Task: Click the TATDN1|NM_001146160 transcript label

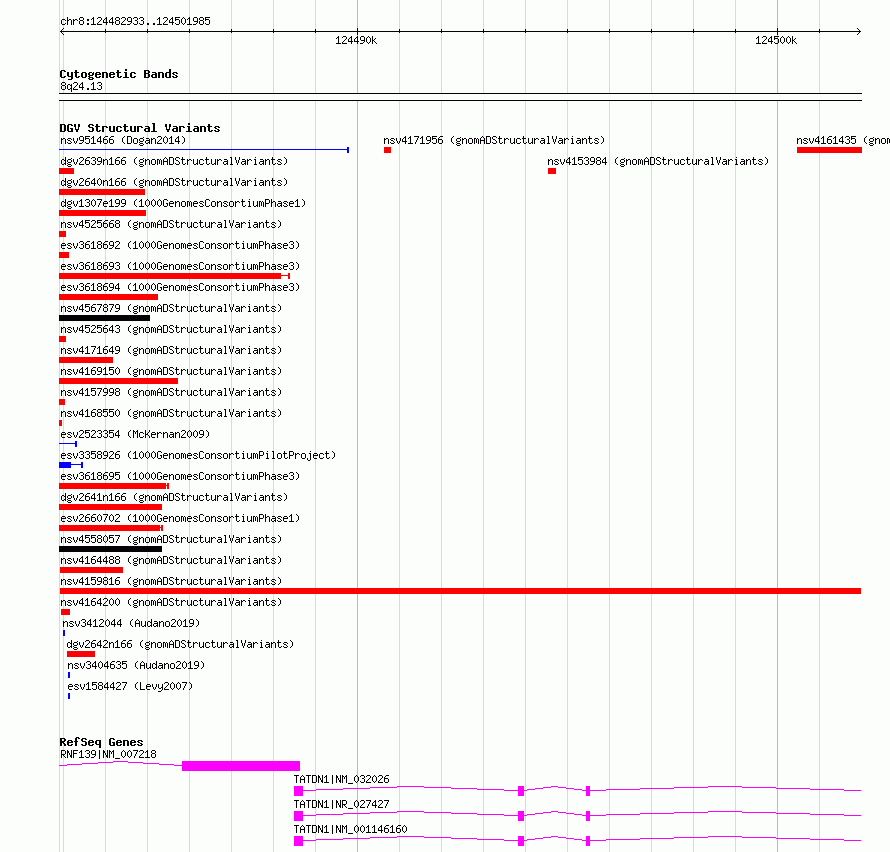Action: pyautogui.click(x=350, y=829)
